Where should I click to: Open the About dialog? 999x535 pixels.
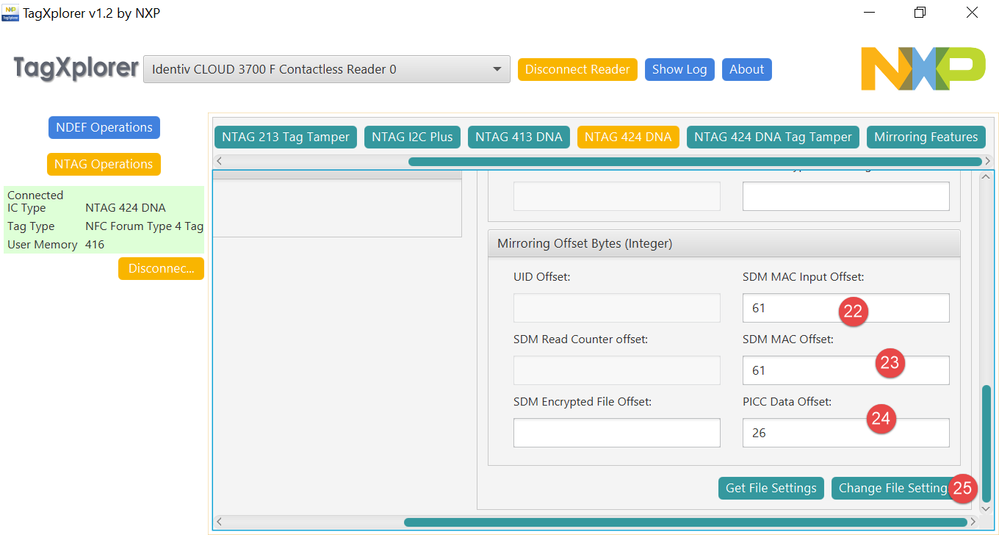(x=747, y=69)
